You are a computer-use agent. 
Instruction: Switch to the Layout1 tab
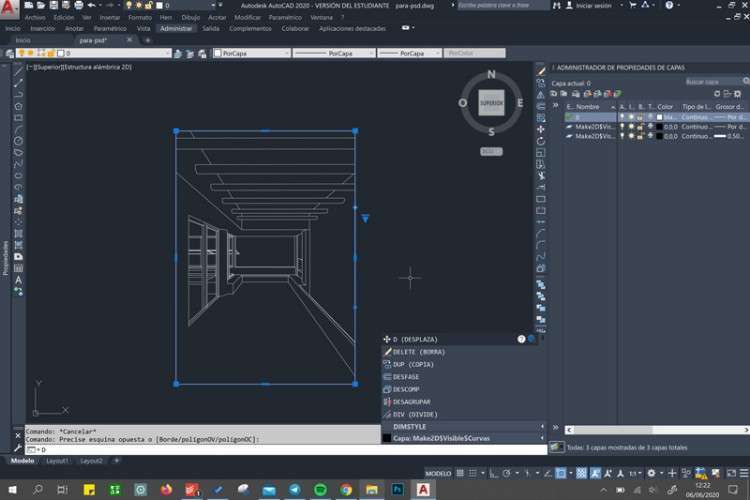click(x=57, y=461)
